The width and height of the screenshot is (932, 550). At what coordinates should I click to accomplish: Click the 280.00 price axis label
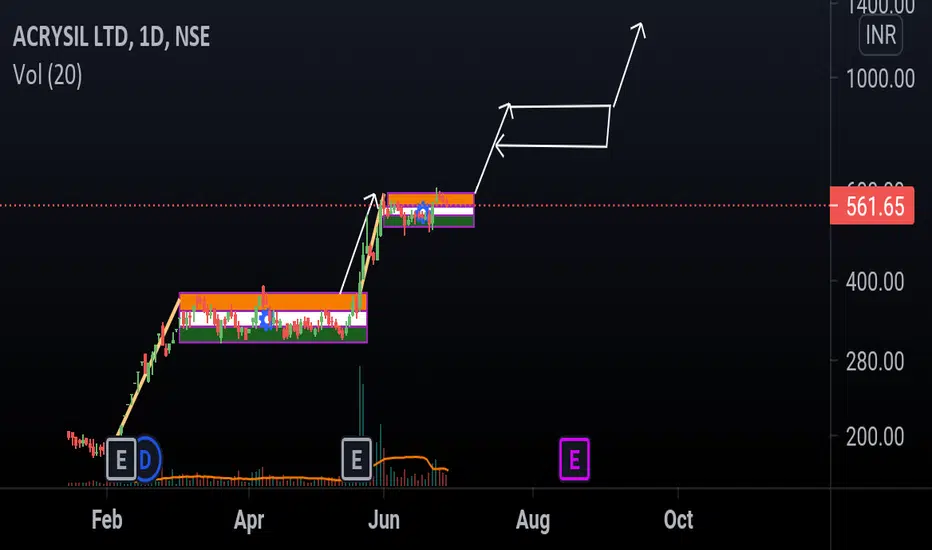[x=875, y=361]
